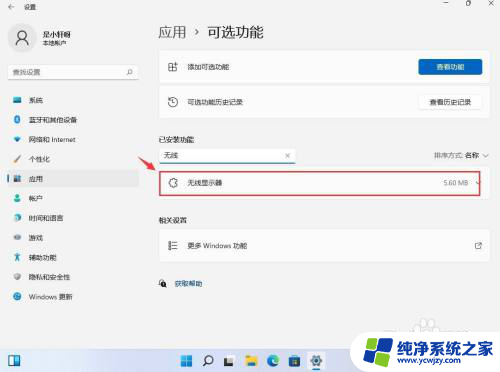
Task: Click the Windows Update icon in sidebar
Action: click(x=17, y=296)
